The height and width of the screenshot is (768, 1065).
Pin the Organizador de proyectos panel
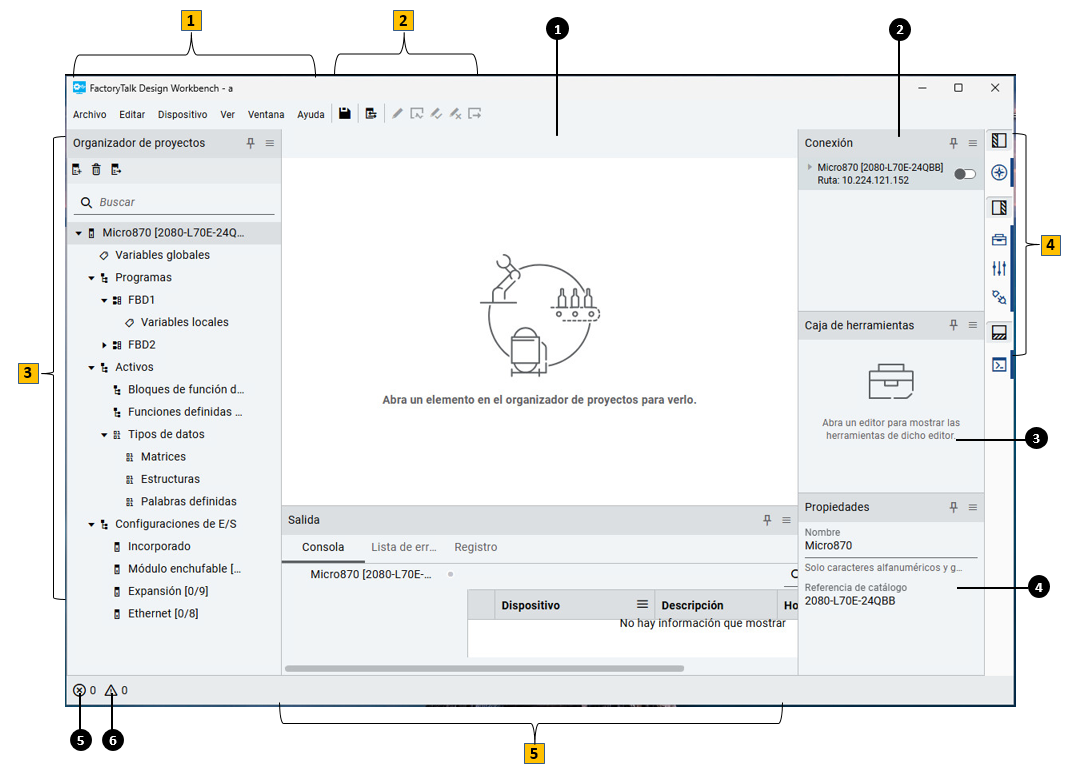click(251, 143)
